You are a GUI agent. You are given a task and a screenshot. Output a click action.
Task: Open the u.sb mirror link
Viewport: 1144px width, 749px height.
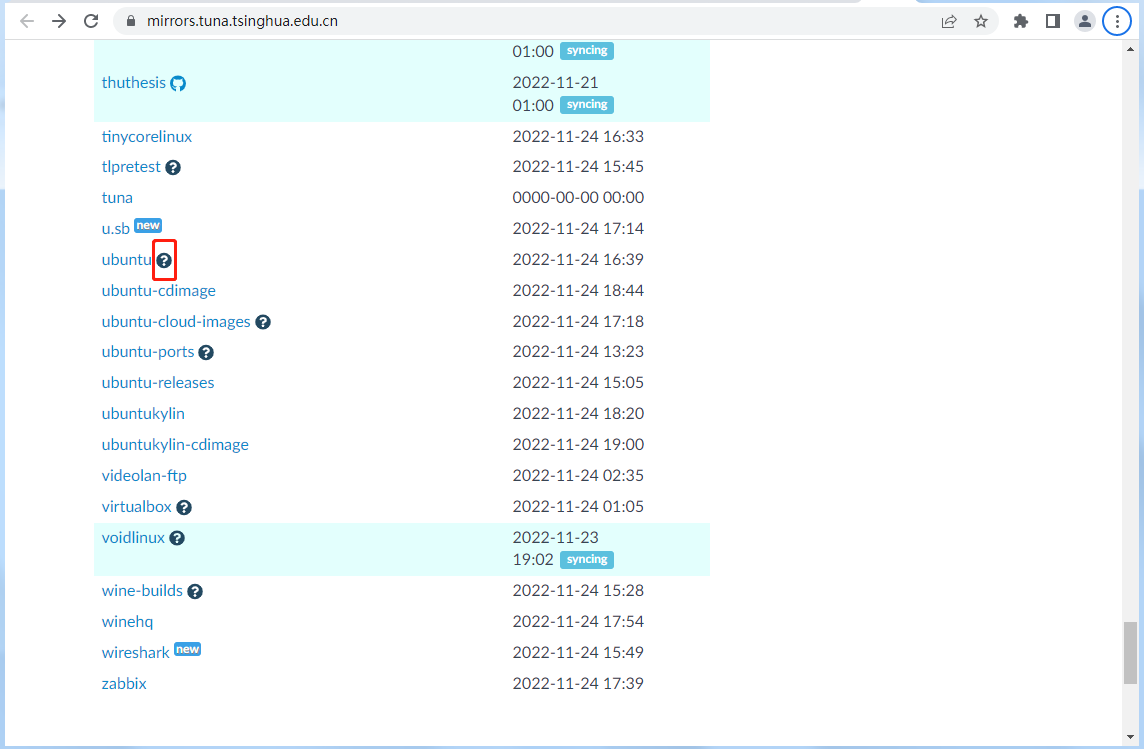point(115,228)
